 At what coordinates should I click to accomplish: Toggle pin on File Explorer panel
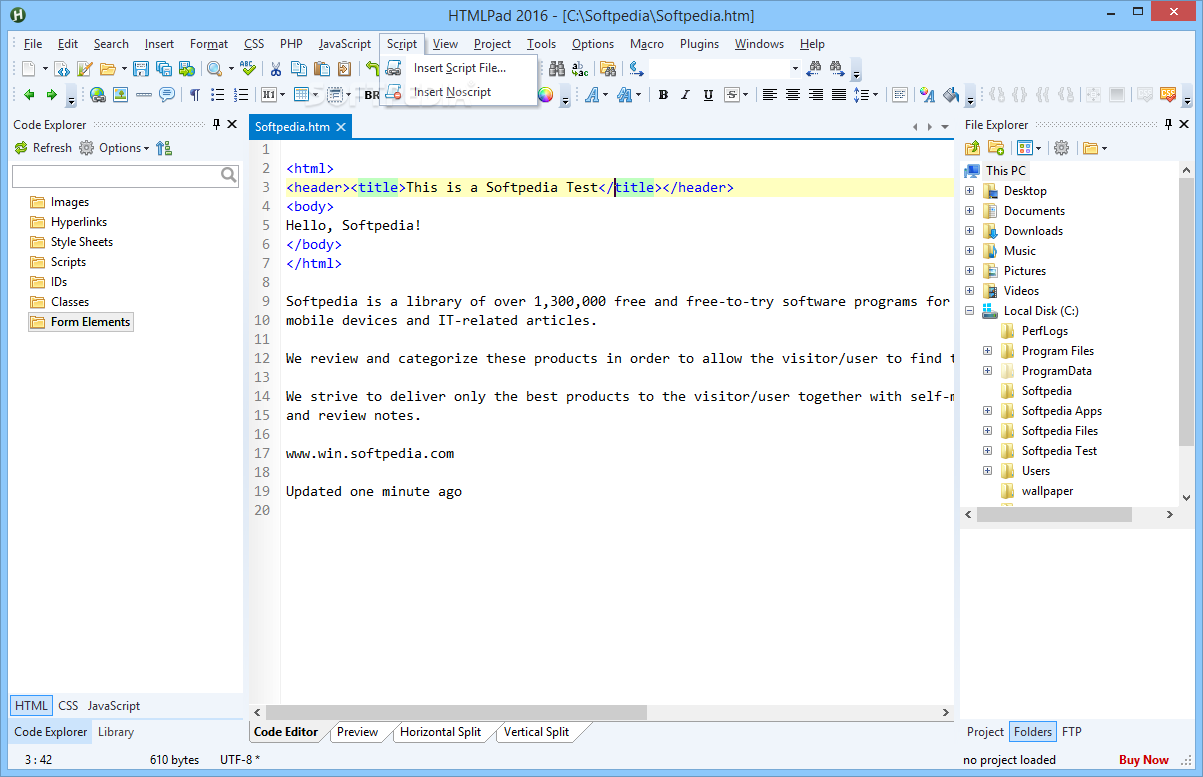click(1166, 124)
